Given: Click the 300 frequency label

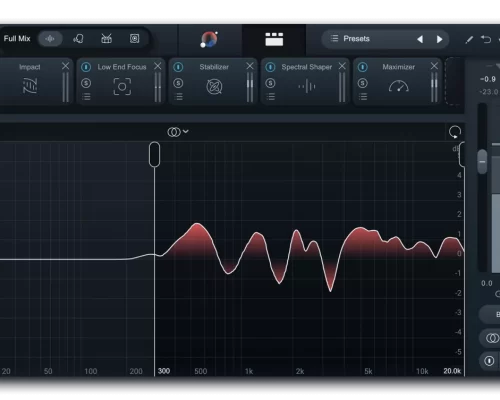Looking at the screenshot, I should 164,371.
